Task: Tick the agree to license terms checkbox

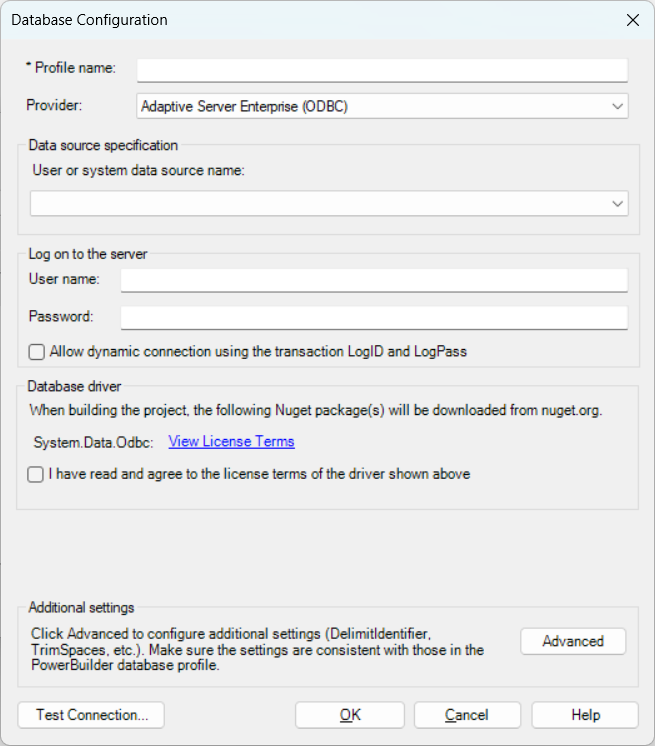Action: pyautogui.click(x=37, y=474)
